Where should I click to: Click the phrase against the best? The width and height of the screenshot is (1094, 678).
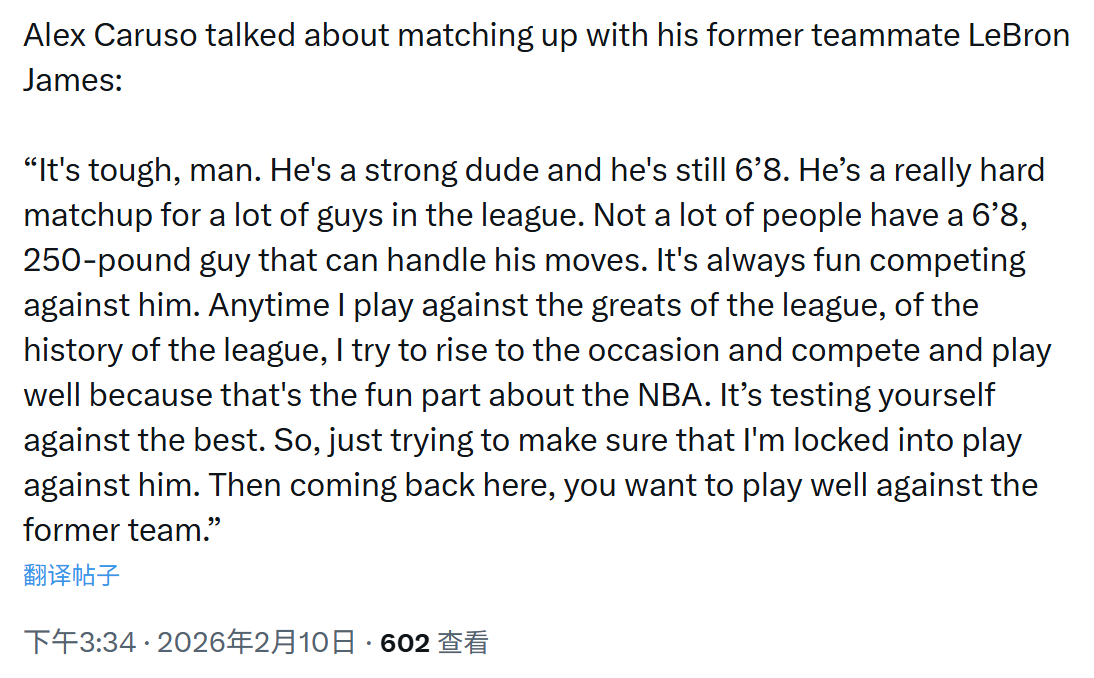tap(144, 441)
